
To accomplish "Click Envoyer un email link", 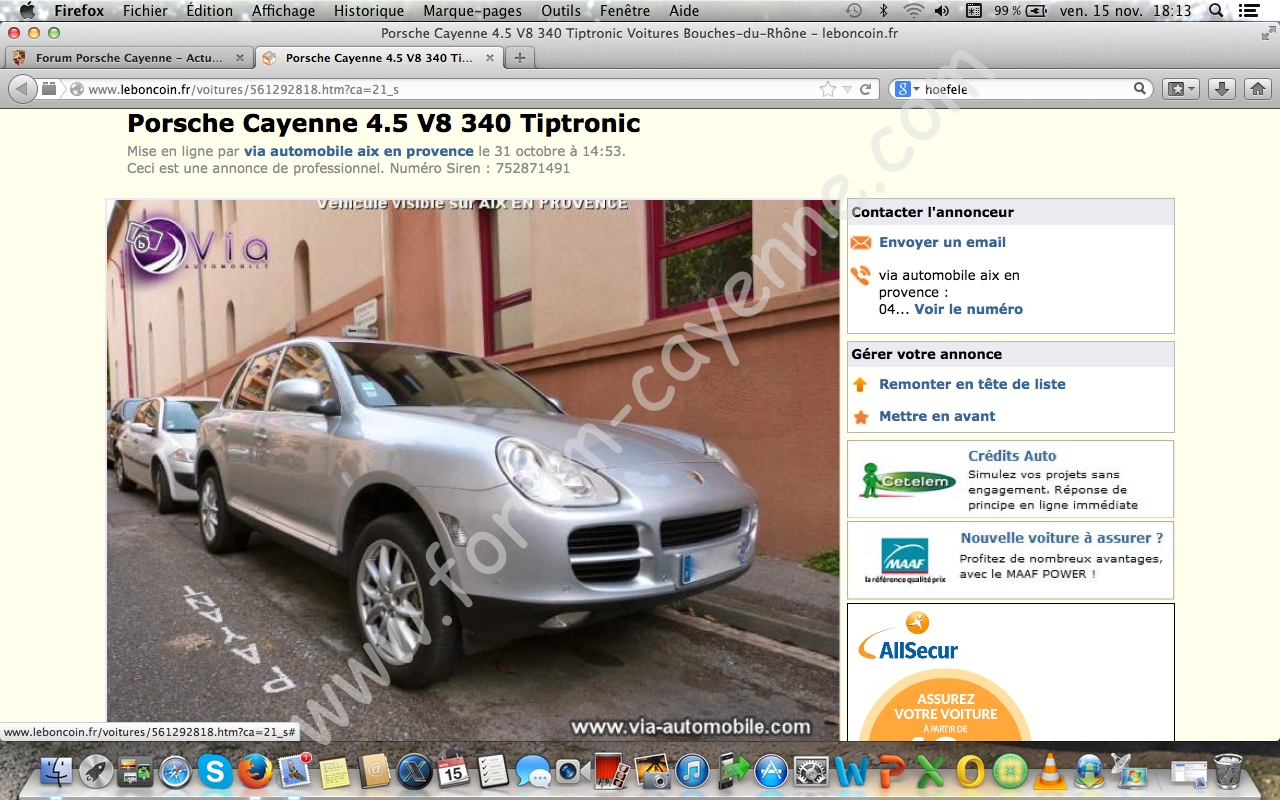I will coord(942,242).
